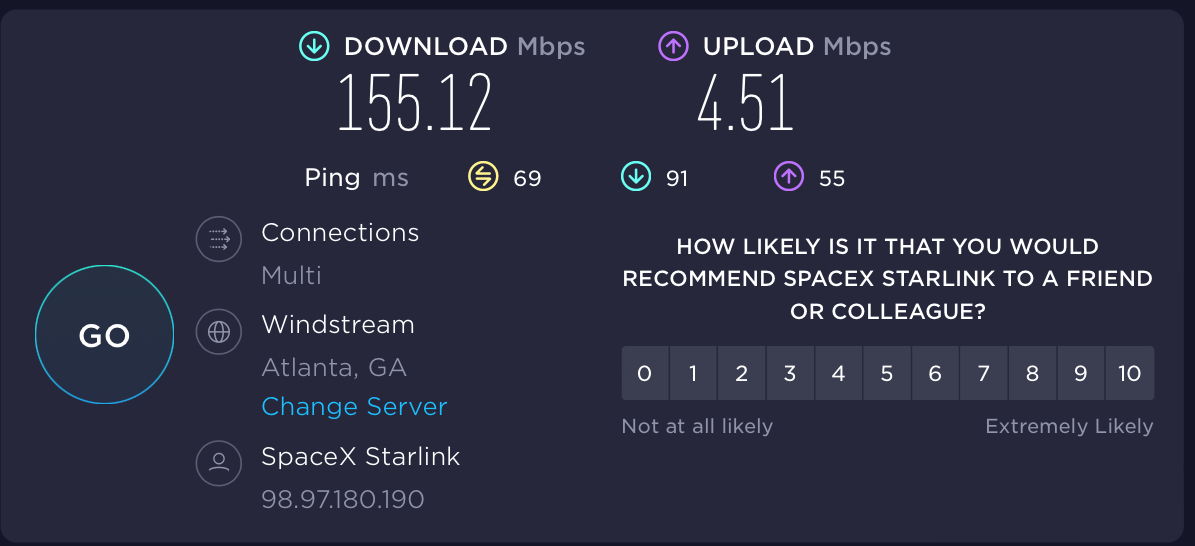Select rating 5 on the recommendation scale
1195x546 pixels.
(887, 374)
